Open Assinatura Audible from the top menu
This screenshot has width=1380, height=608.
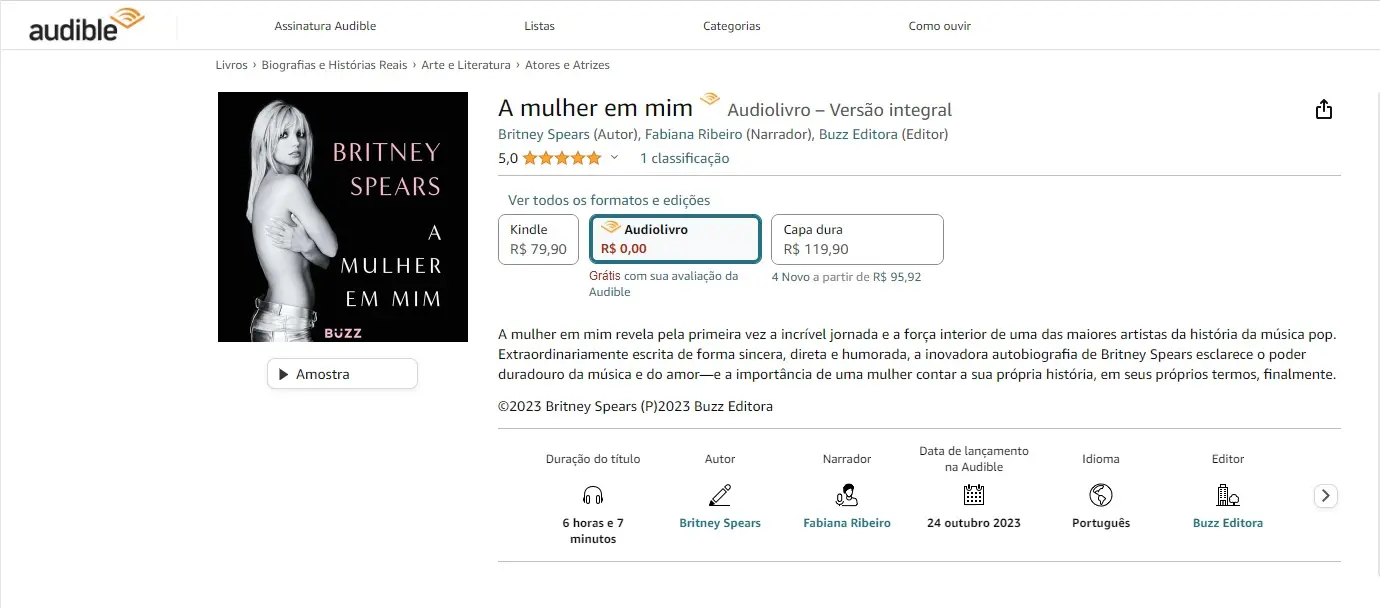pyautogui.click(x=325, y=25)
